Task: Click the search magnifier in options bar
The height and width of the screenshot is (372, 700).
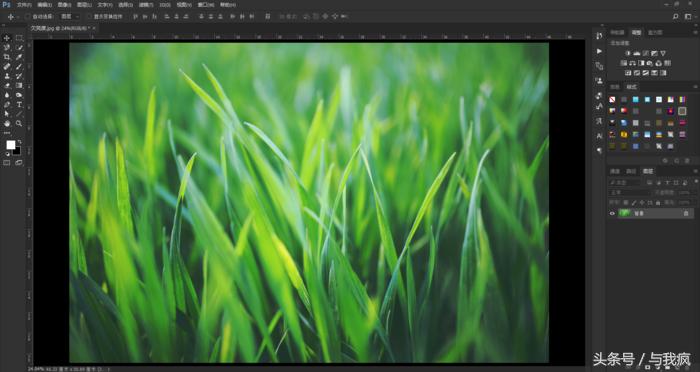Action: (x=675, y=17)
